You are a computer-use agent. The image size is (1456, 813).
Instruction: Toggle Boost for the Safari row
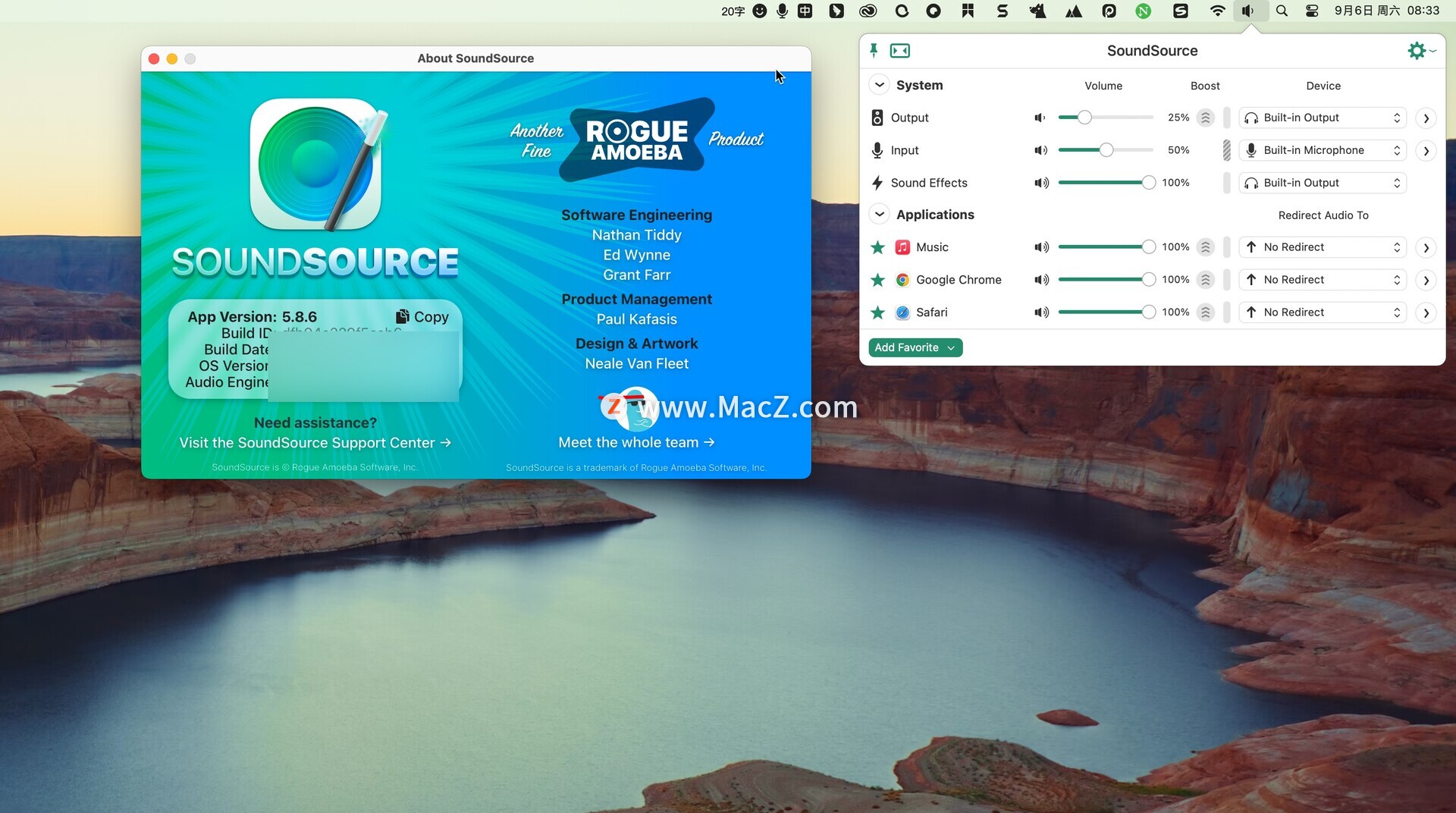coord(1205,312)
